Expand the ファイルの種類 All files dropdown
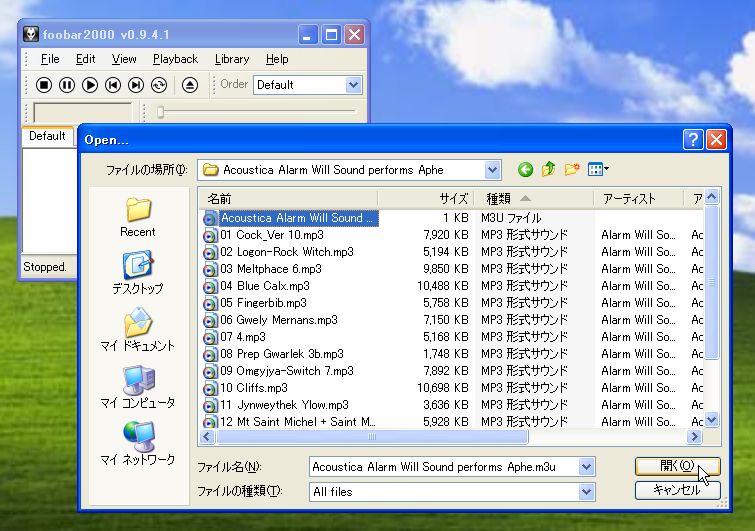Screen dimensions: 755x531 (586, 492)
